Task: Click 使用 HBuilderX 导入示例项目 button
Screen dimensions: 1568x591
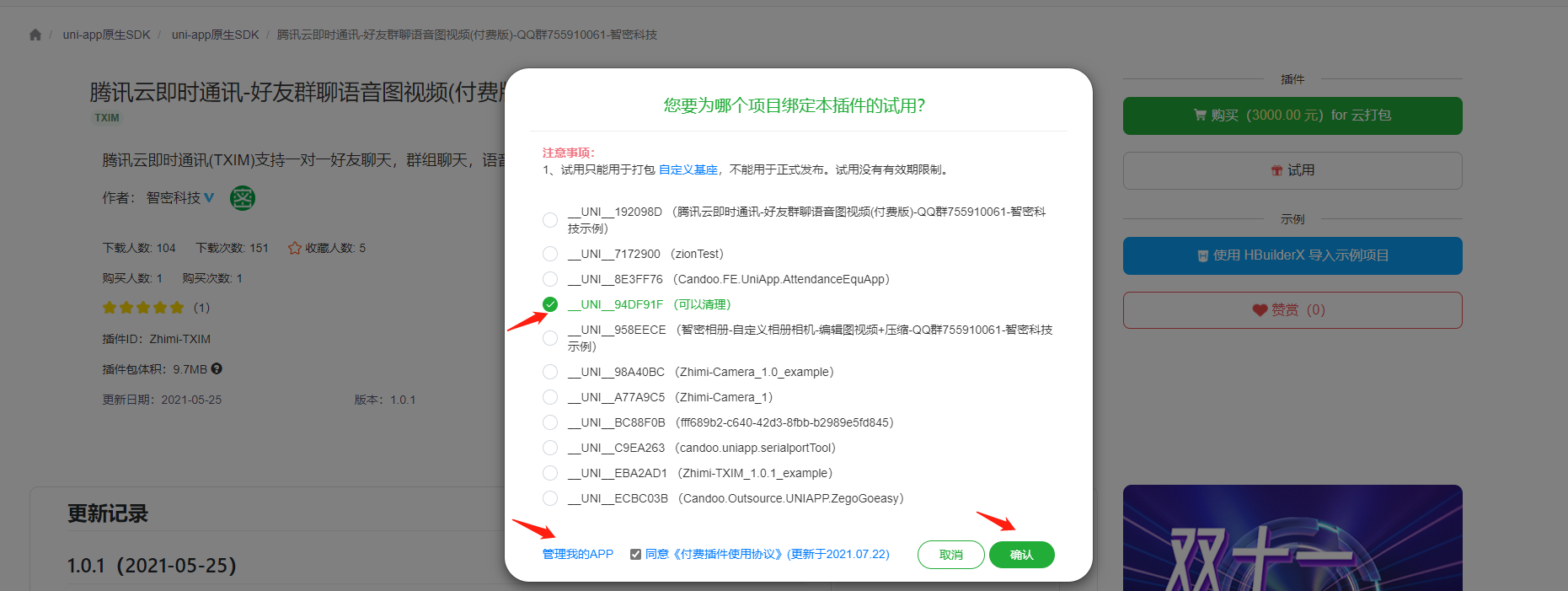Action: click(1292, 255)
